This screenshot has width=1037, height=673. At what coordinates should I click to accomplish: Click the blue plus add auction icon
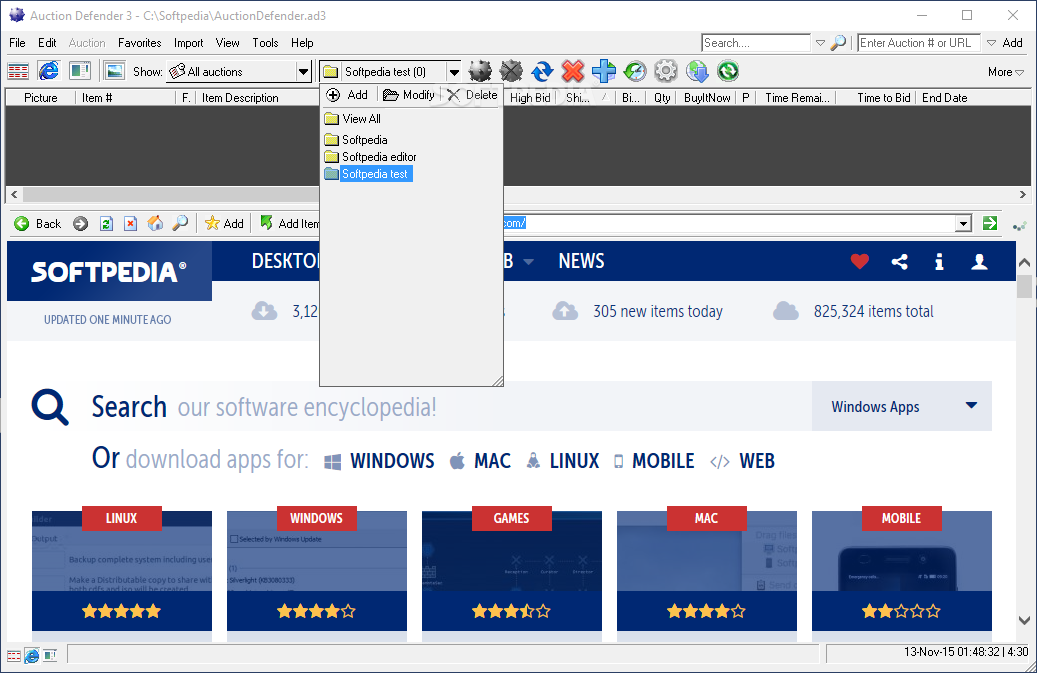tap(604, 71)
